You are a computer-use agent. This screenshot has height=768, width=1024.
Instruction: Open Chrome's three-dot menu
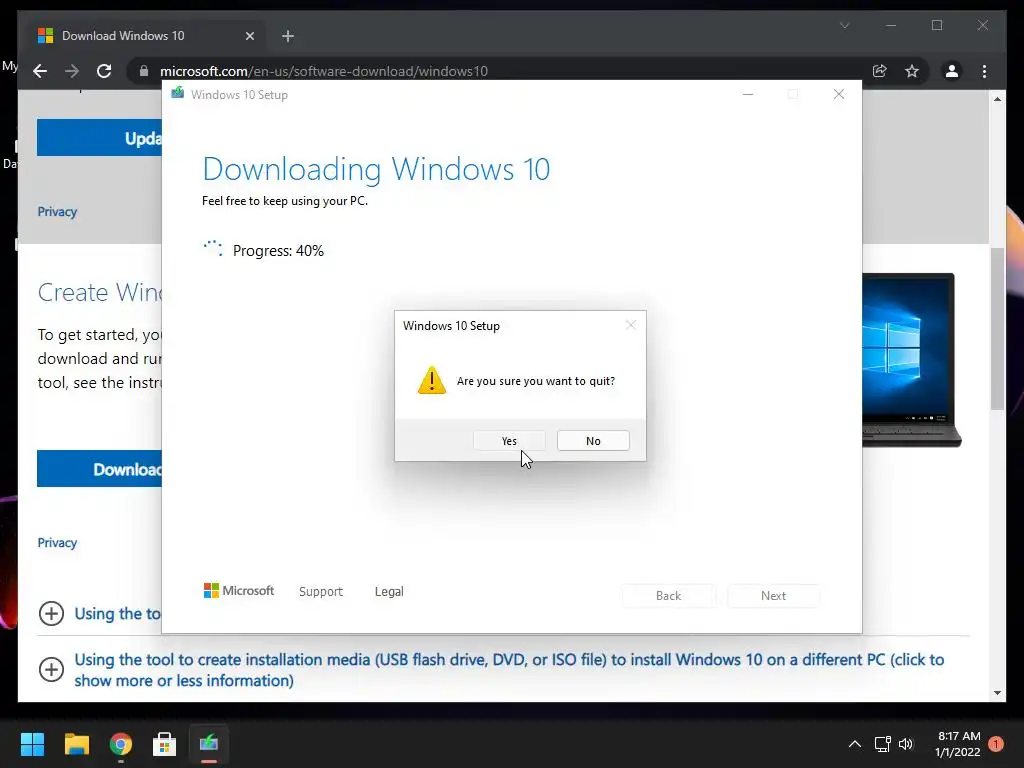[x=984, y=71]
